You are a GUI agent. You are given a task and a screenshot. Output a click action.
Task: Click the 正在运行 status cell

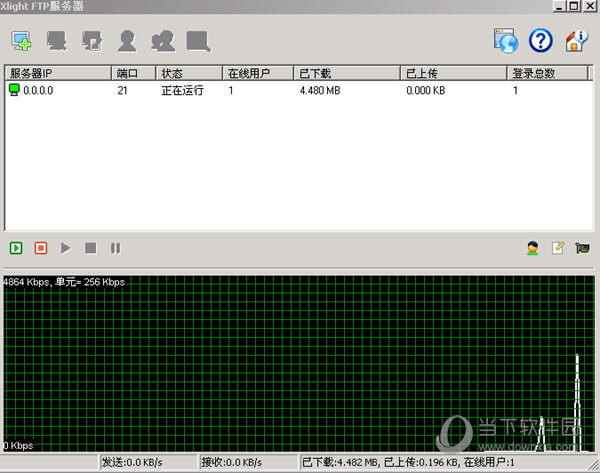(x=183, y=91)
